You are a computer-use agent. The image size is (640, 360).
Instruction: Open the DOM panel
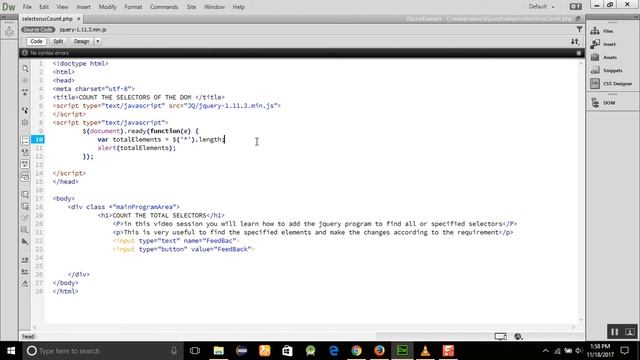pyautogui.click(x=603, y=103)
